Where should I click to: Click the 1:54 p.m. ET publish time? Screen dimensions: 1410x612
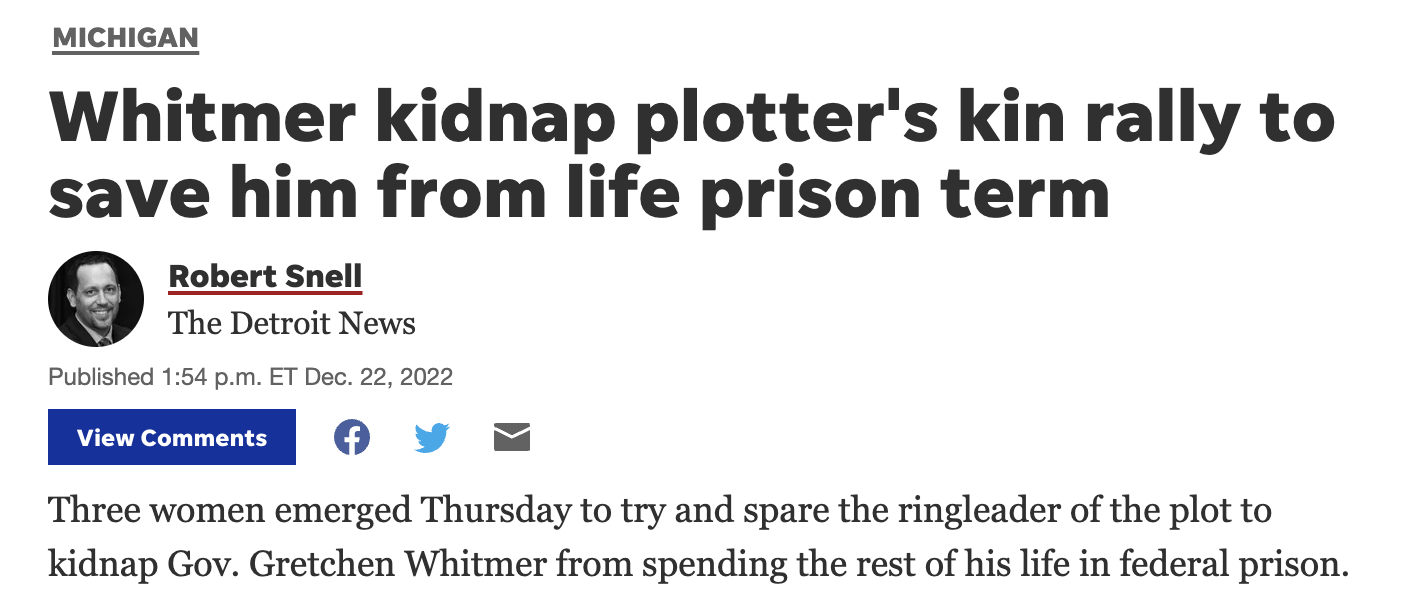click(229, 377)
